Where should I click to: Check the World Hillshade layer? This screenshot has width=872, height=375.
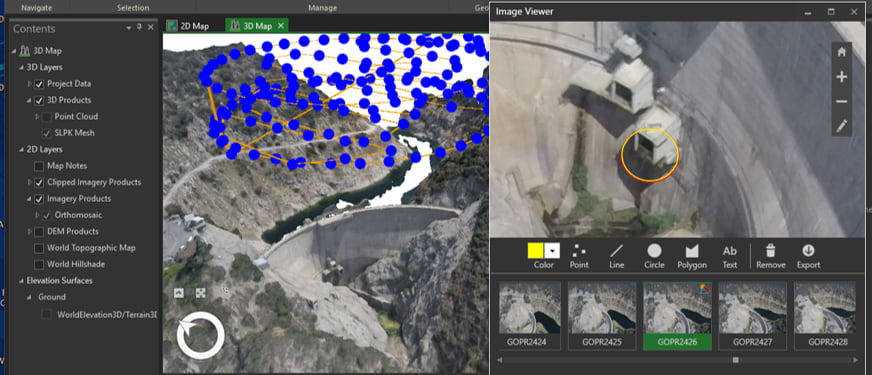pos(39,264)
